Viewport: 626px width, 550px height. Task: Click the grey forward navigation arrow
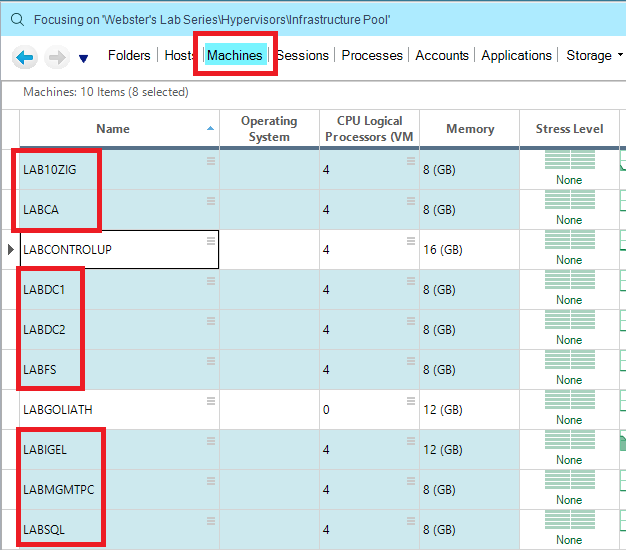56,57
